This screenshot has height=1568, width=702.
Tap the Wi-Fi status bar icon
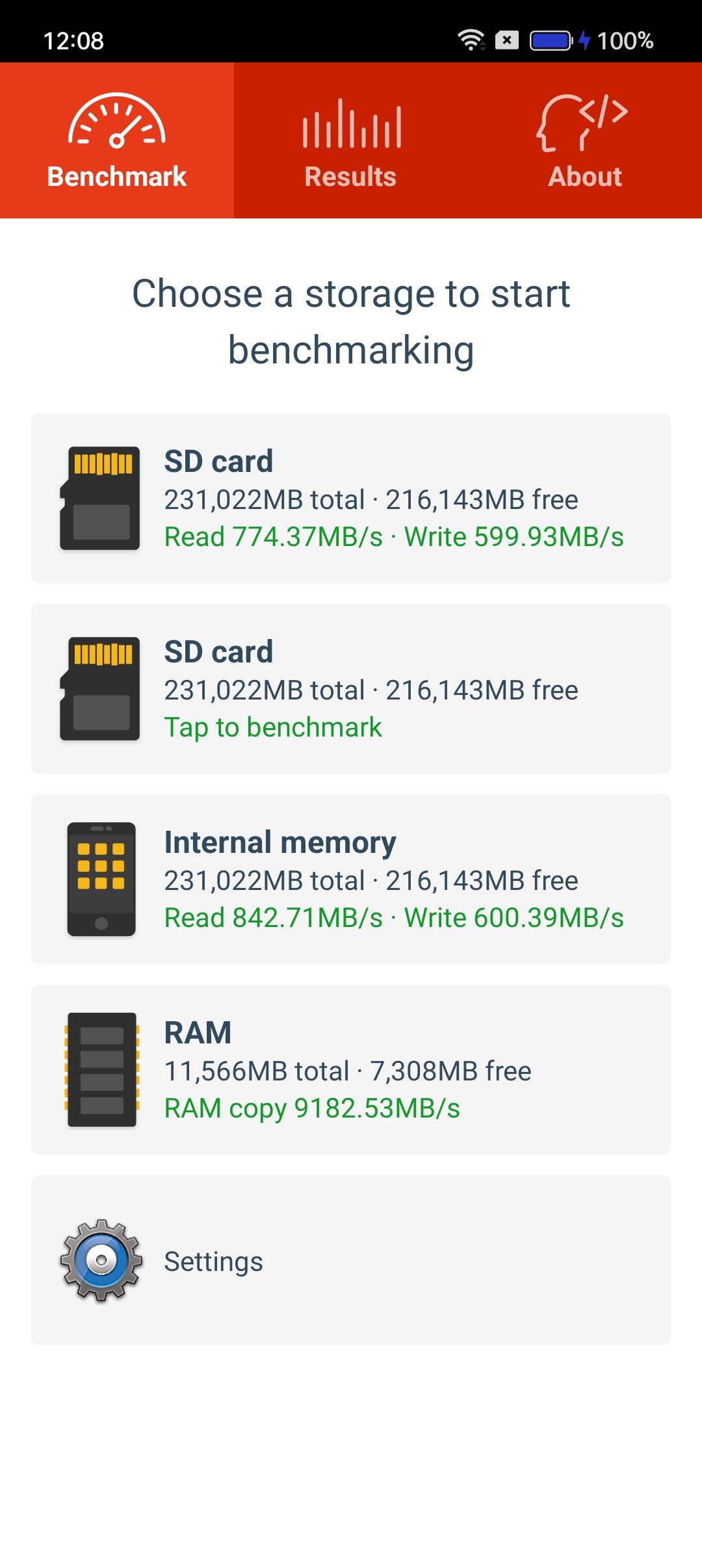tap(471, 40)
